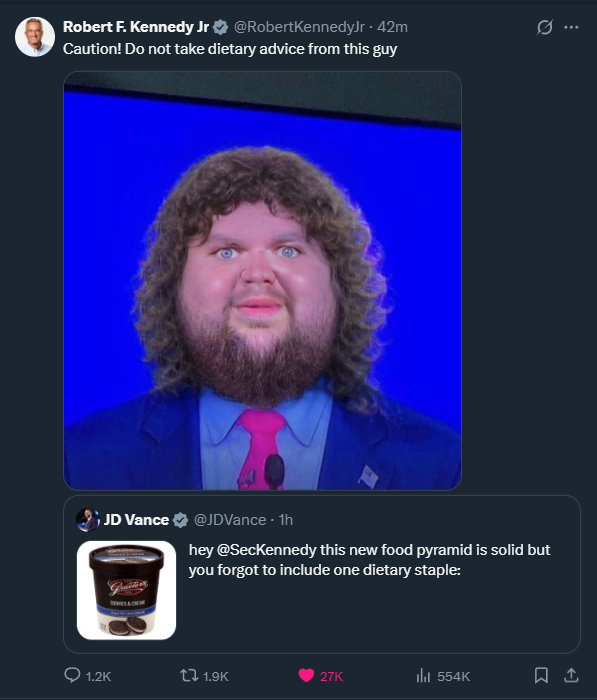
Task: Open the three-dot more options menu
Action: (x=571, y=27)
